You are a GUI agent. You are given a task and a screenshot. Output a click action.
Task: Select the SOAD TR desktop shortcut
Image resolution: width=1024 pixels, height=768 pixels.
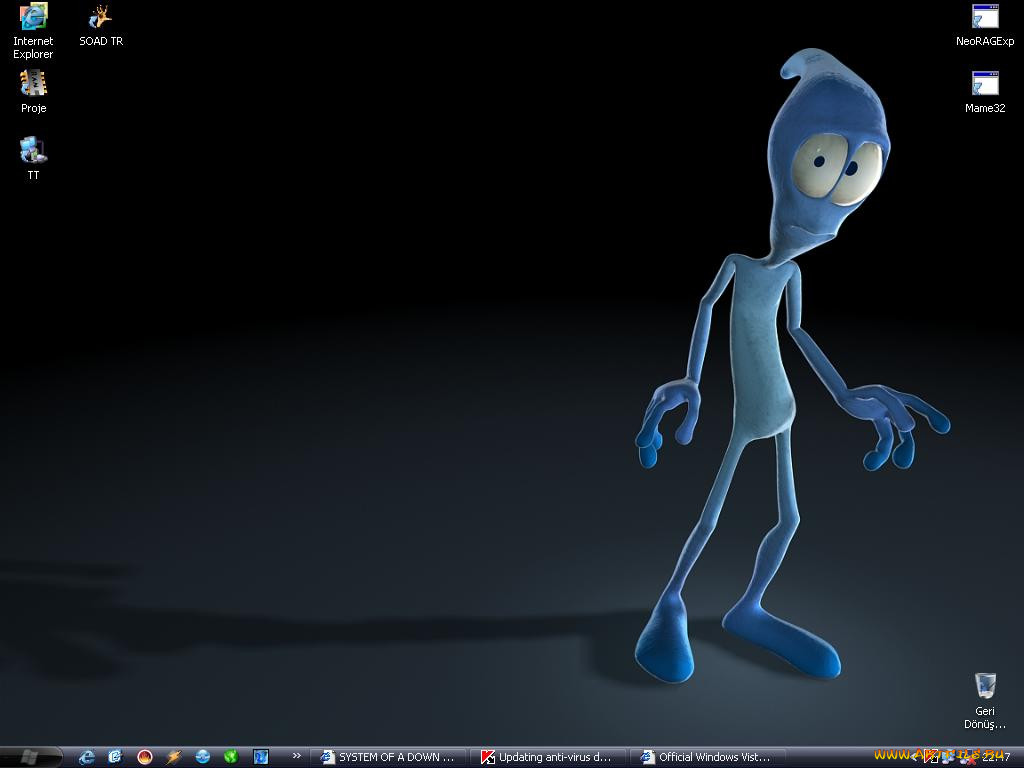101,25
